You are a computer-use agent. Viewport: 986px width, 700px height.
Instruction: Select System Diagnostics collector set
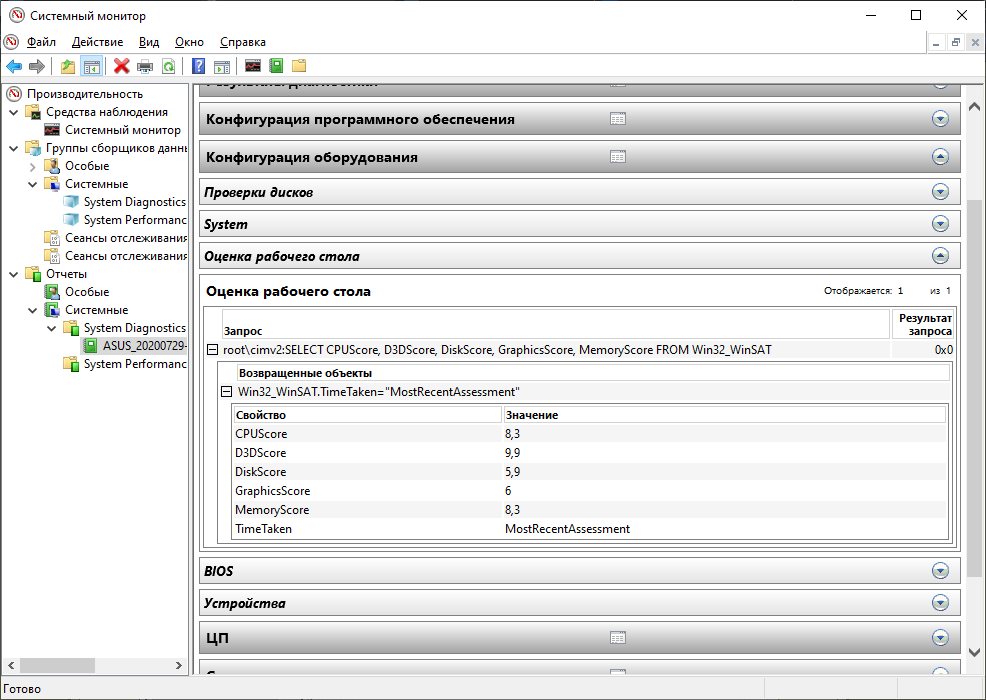tap(135, 202)
